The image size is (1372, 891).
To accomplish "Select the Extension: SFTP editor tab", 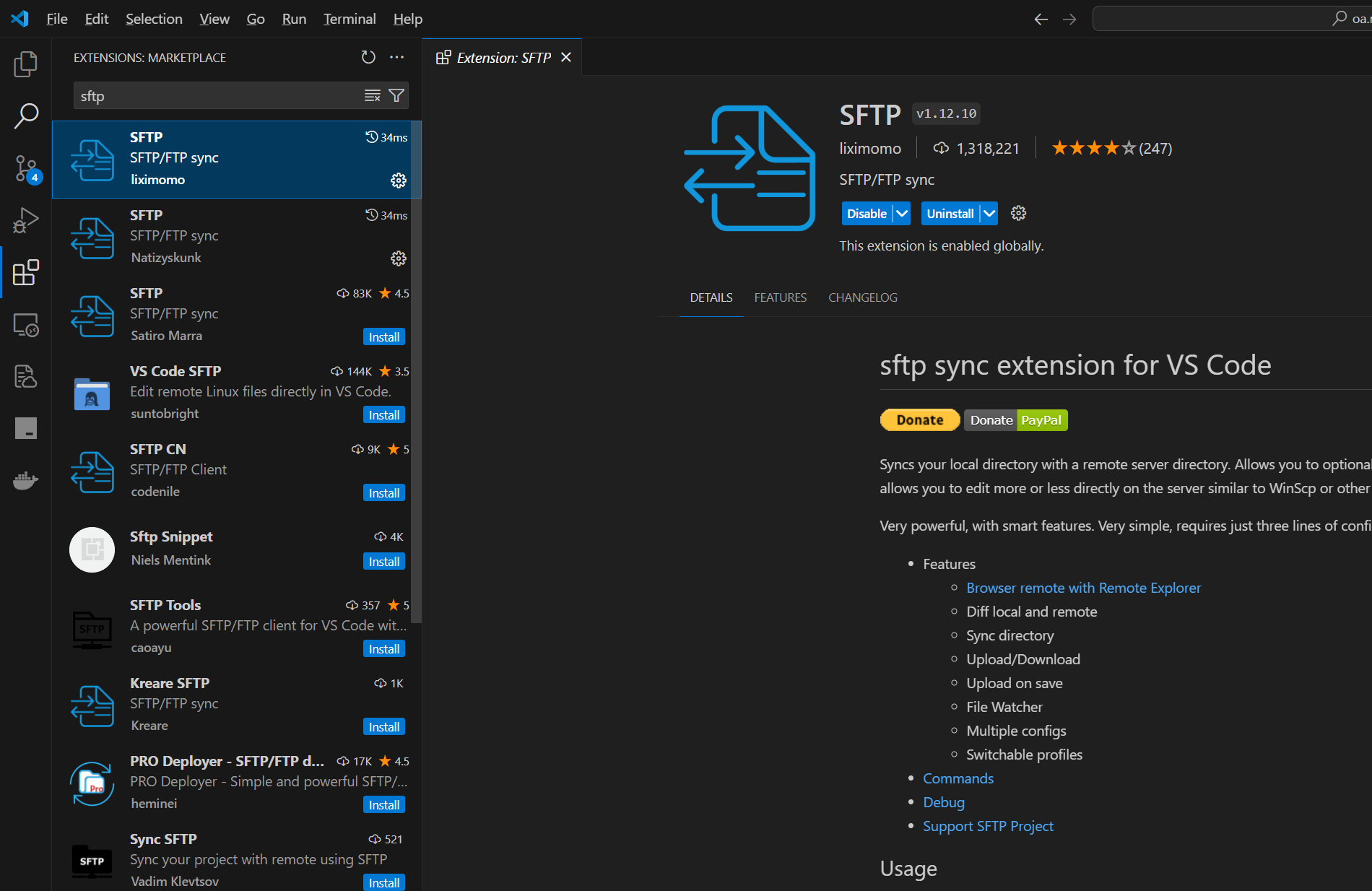I will [503, 57].
